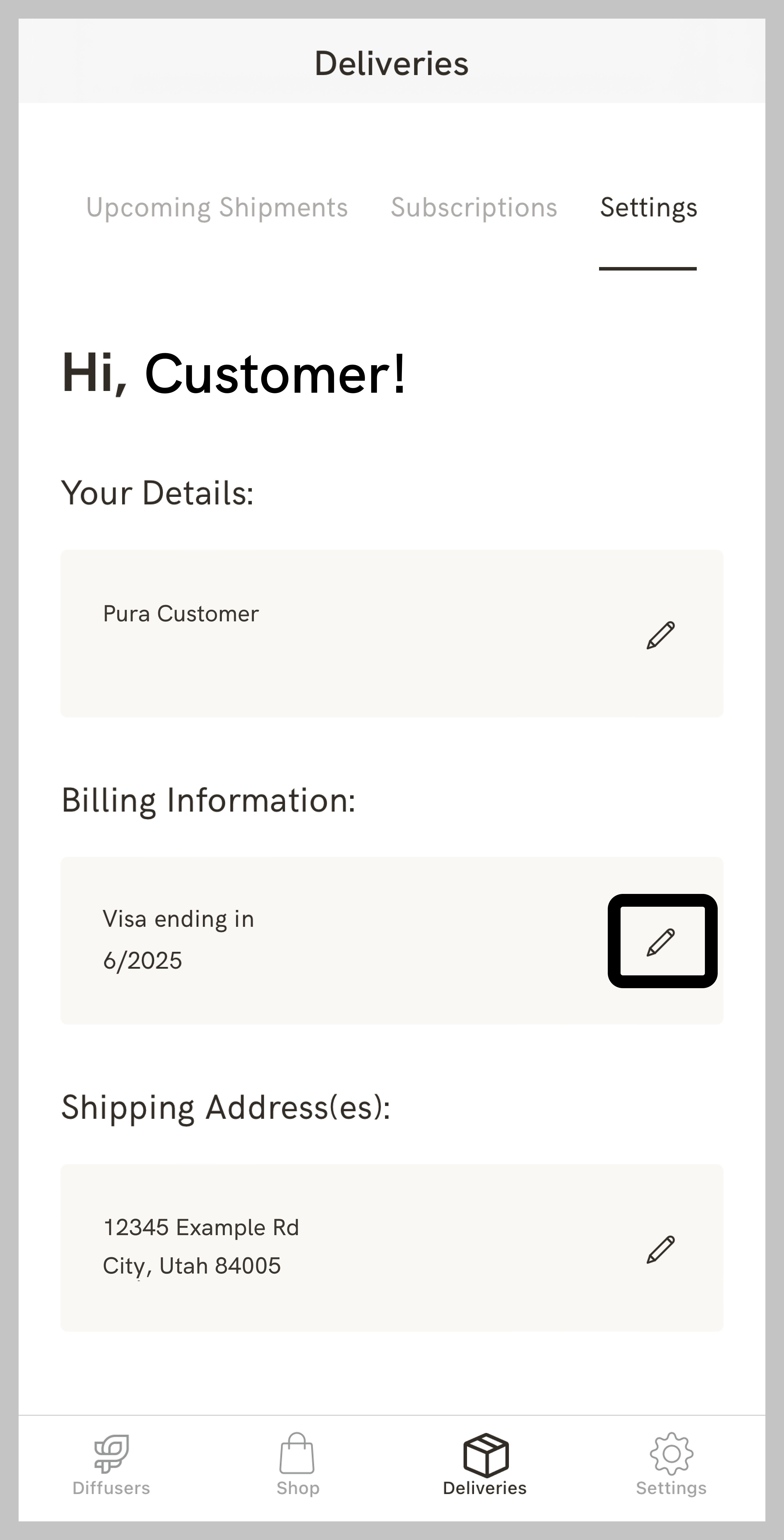The image size is (784, 1540).
Task: Switch to Upcoming Shipments tab
Action: (216, 207)
